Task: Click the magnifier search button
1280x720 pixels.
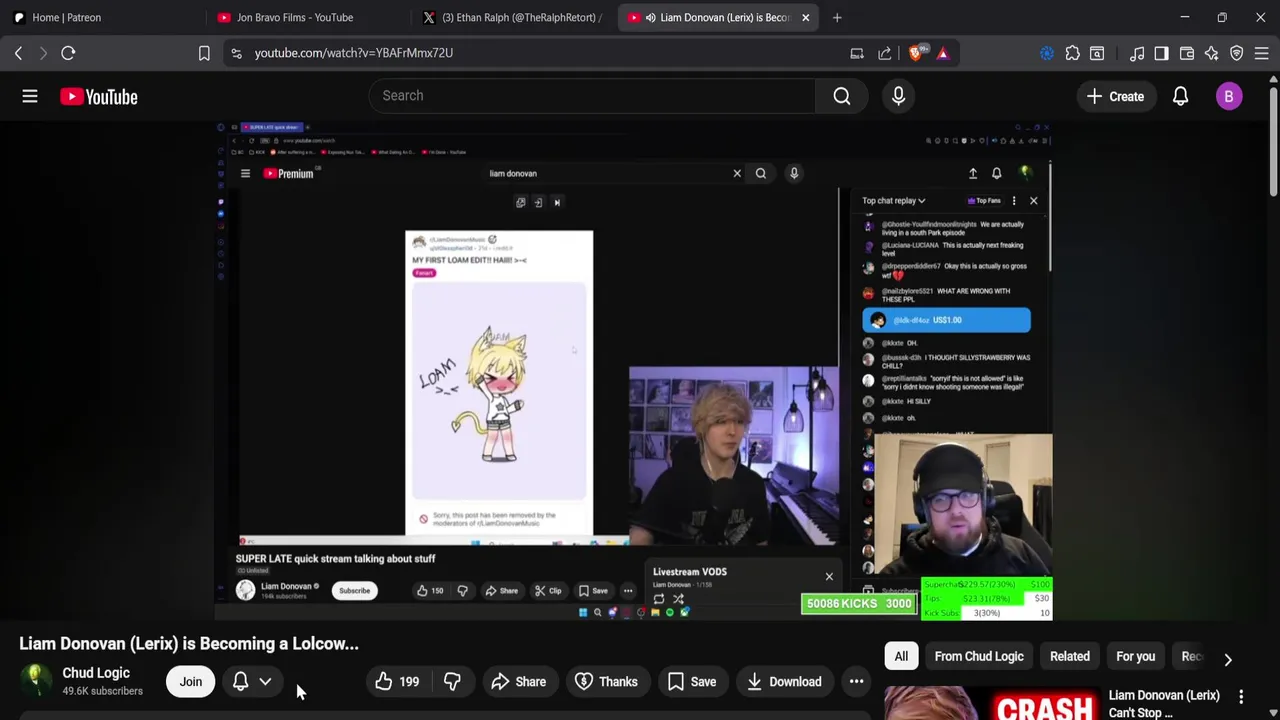Action: point(842,96)
